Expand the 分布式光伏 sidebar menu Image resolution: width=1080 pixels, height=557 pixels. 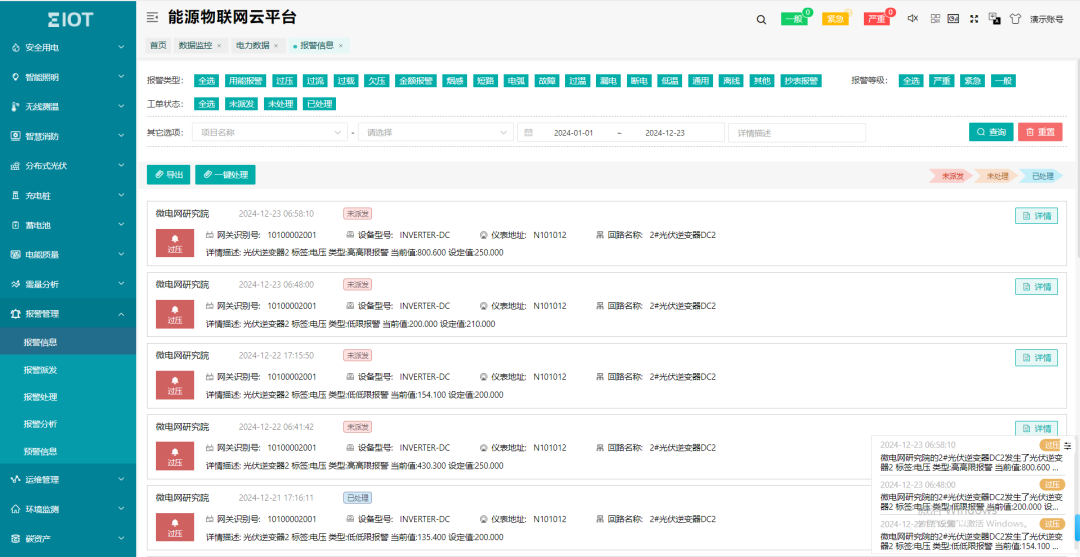68,166
